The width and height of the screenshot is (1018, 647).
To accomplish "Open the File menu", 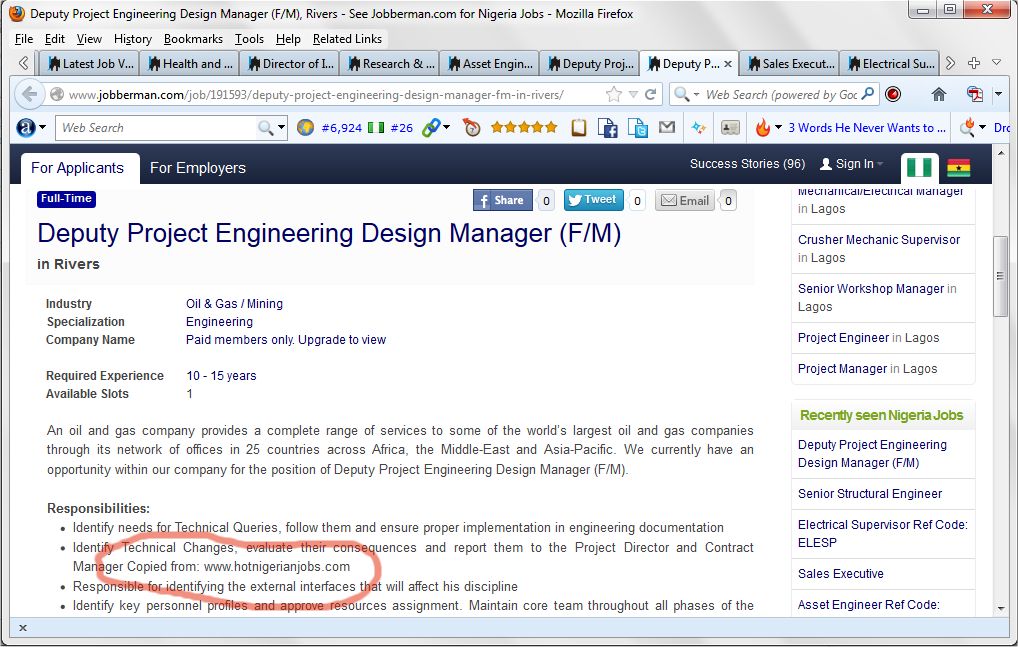I will tap(24, 39).
